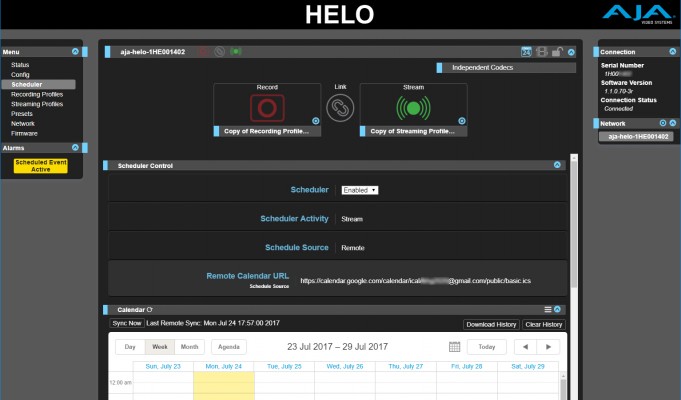
Task: Click the AJA Video Systems logo
Action: pos(638,14)
